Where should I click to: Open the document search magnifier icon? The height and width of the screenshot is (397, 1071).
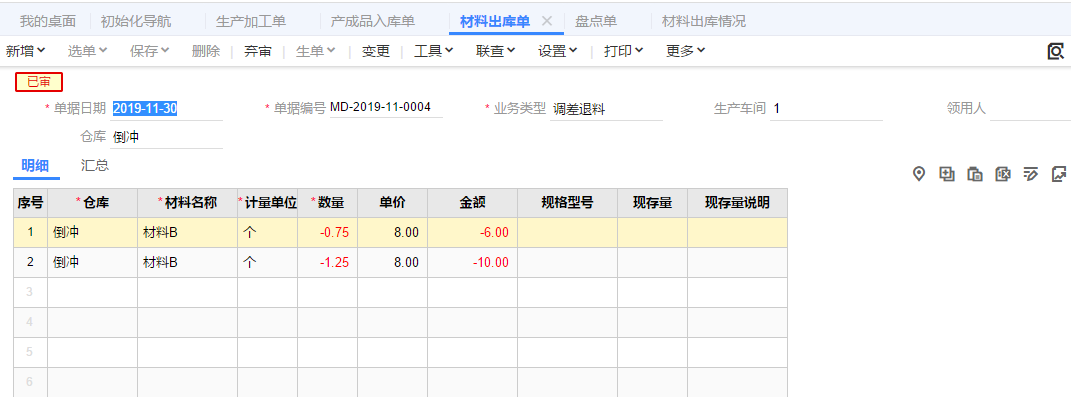(1056, 51)
